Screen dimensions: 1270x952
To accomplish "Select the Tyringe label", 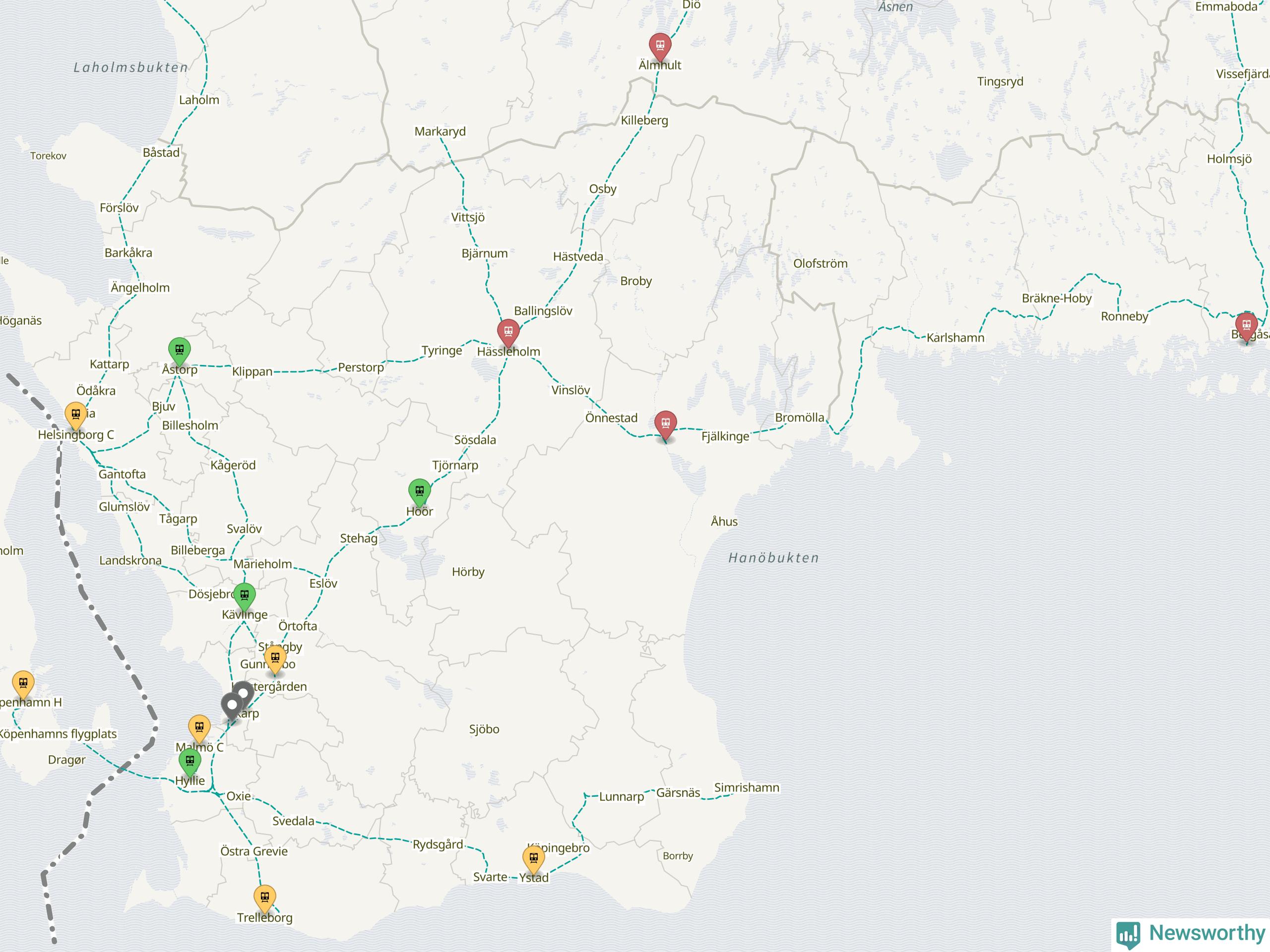I will (442, 351).
